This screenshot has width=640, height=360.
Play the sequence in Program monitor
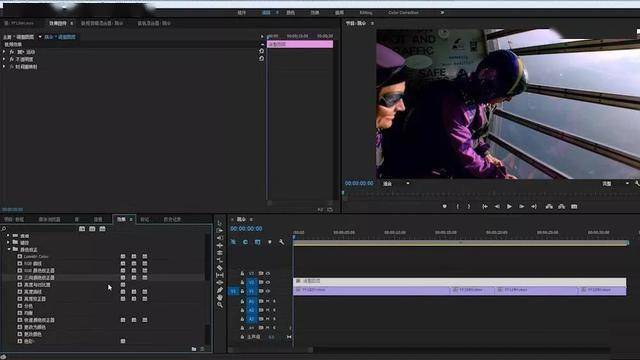point(509,207)
